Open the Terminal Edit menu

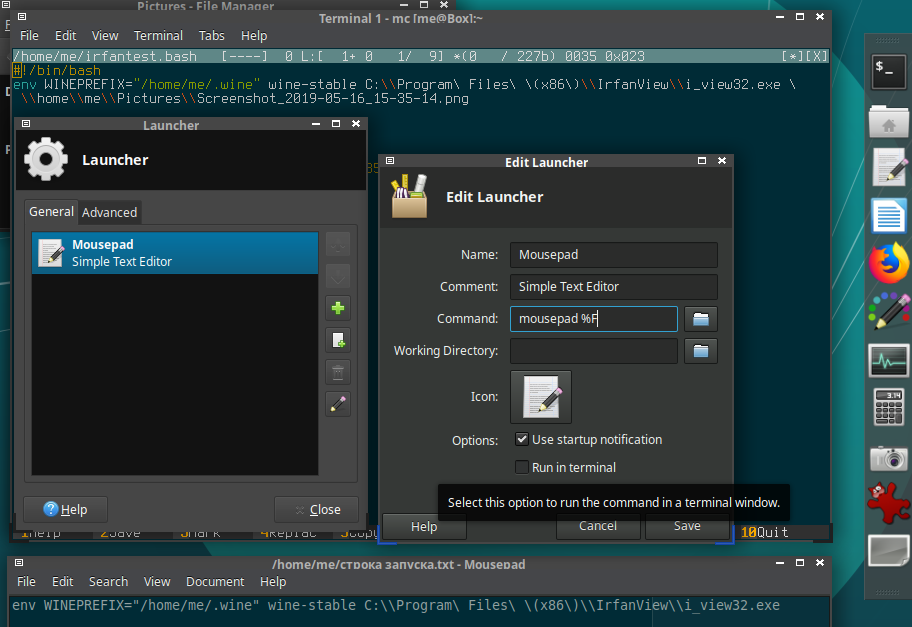coord(66,35)
